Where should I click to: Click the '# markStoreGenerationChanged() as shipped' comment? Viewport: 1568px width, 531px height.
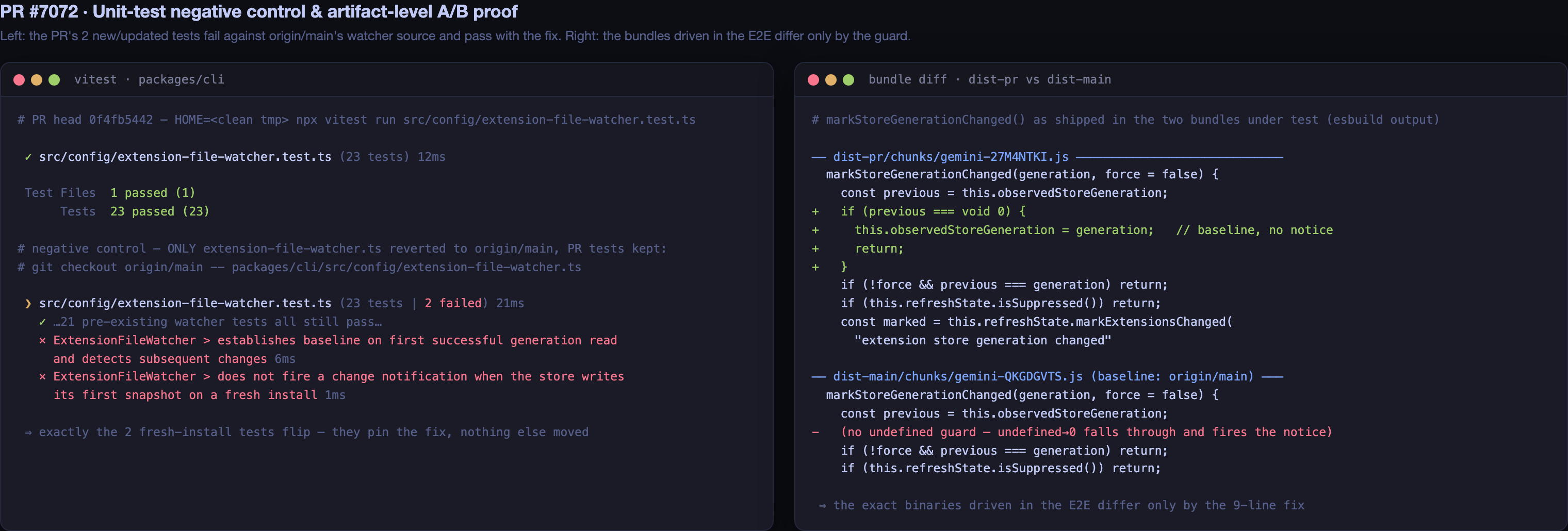[x=1125, y=120]
